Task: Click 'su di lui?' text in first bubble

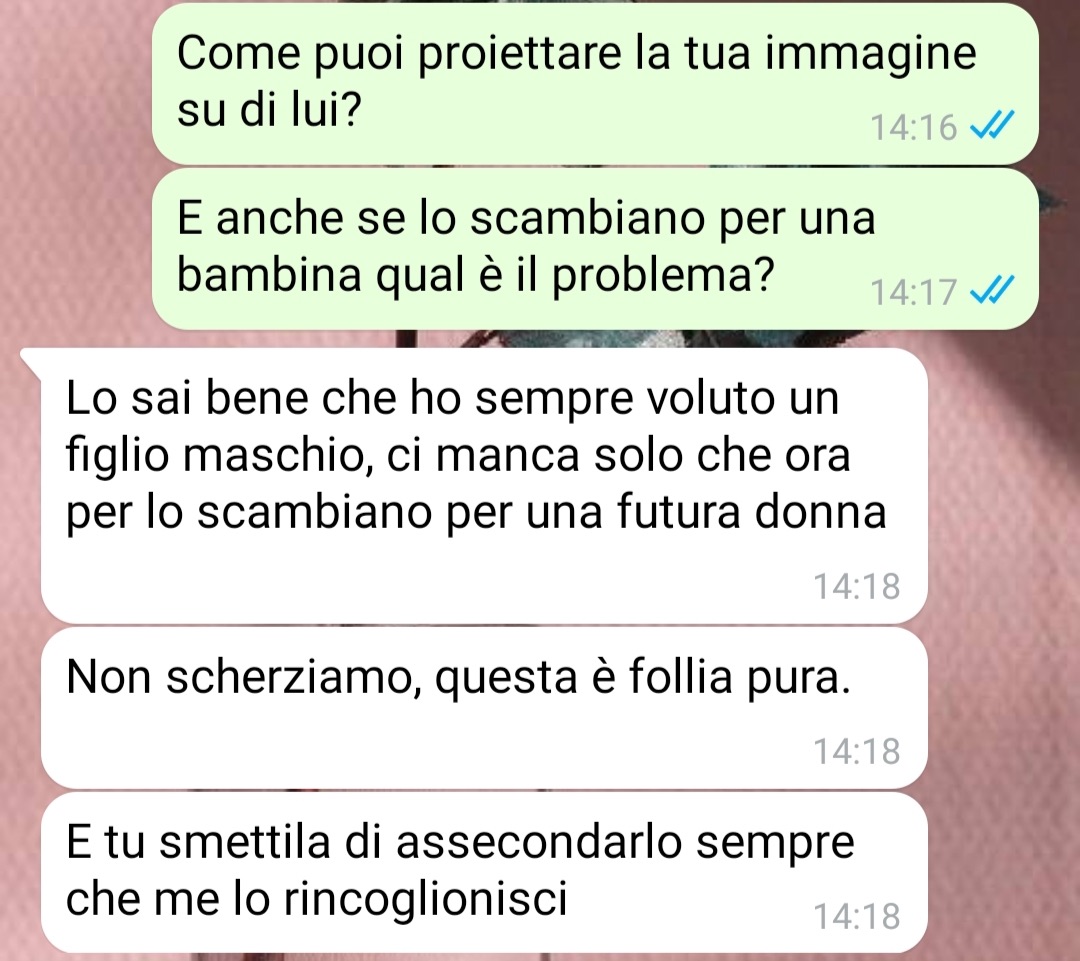Action: coord(269,110)
